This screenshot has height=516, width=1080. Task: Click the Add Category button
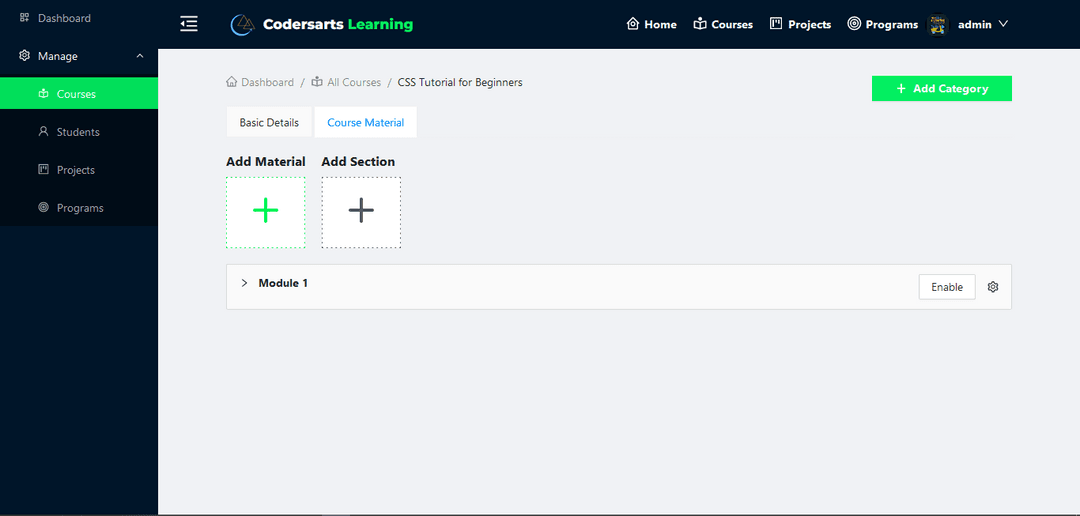(x=941, y=88)
